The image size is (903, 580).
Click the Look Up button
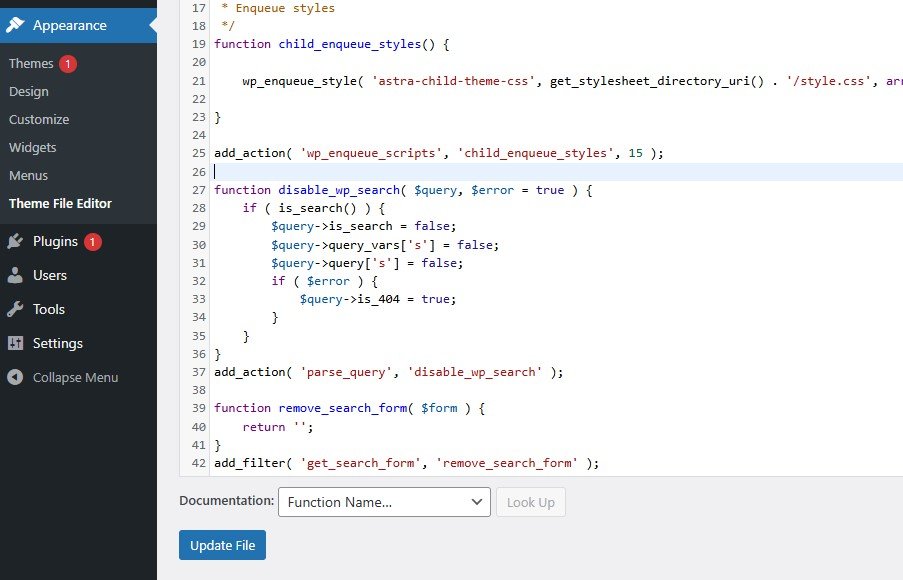(531, 502)
